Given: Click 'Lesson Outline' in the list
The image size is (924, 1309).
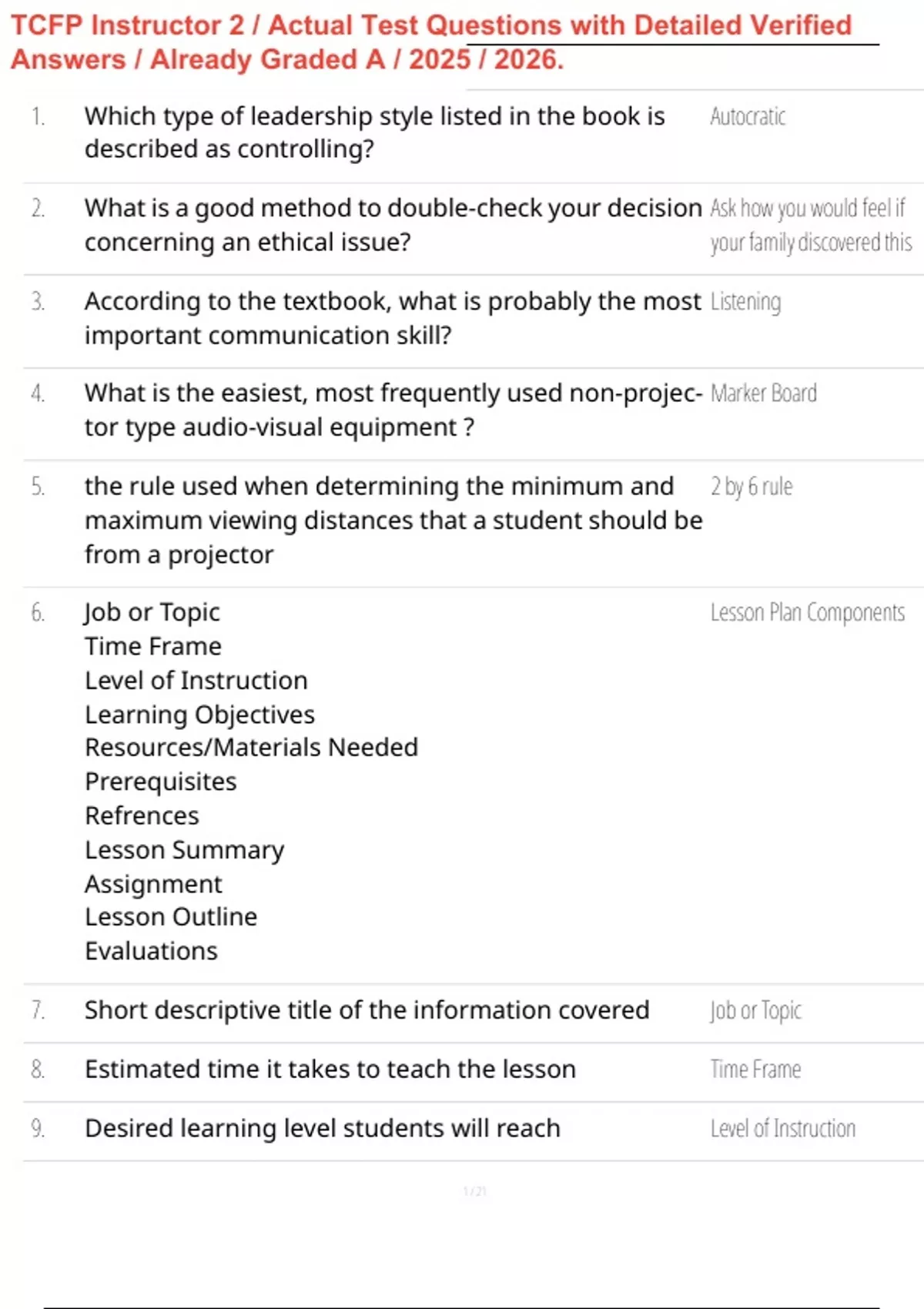Looking at the screenshot, I should 171,917.
